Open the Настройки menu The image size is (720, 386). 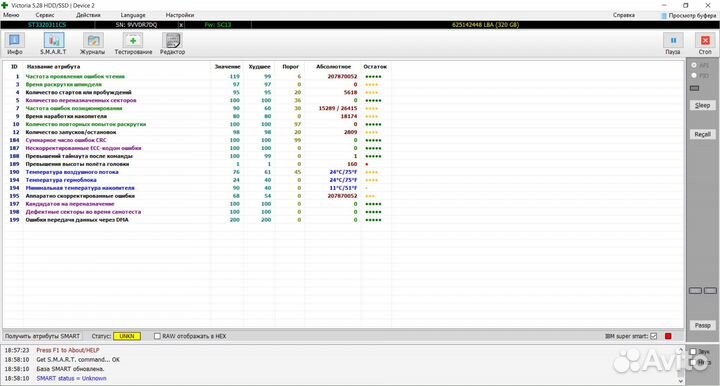(x=180, y=15)
